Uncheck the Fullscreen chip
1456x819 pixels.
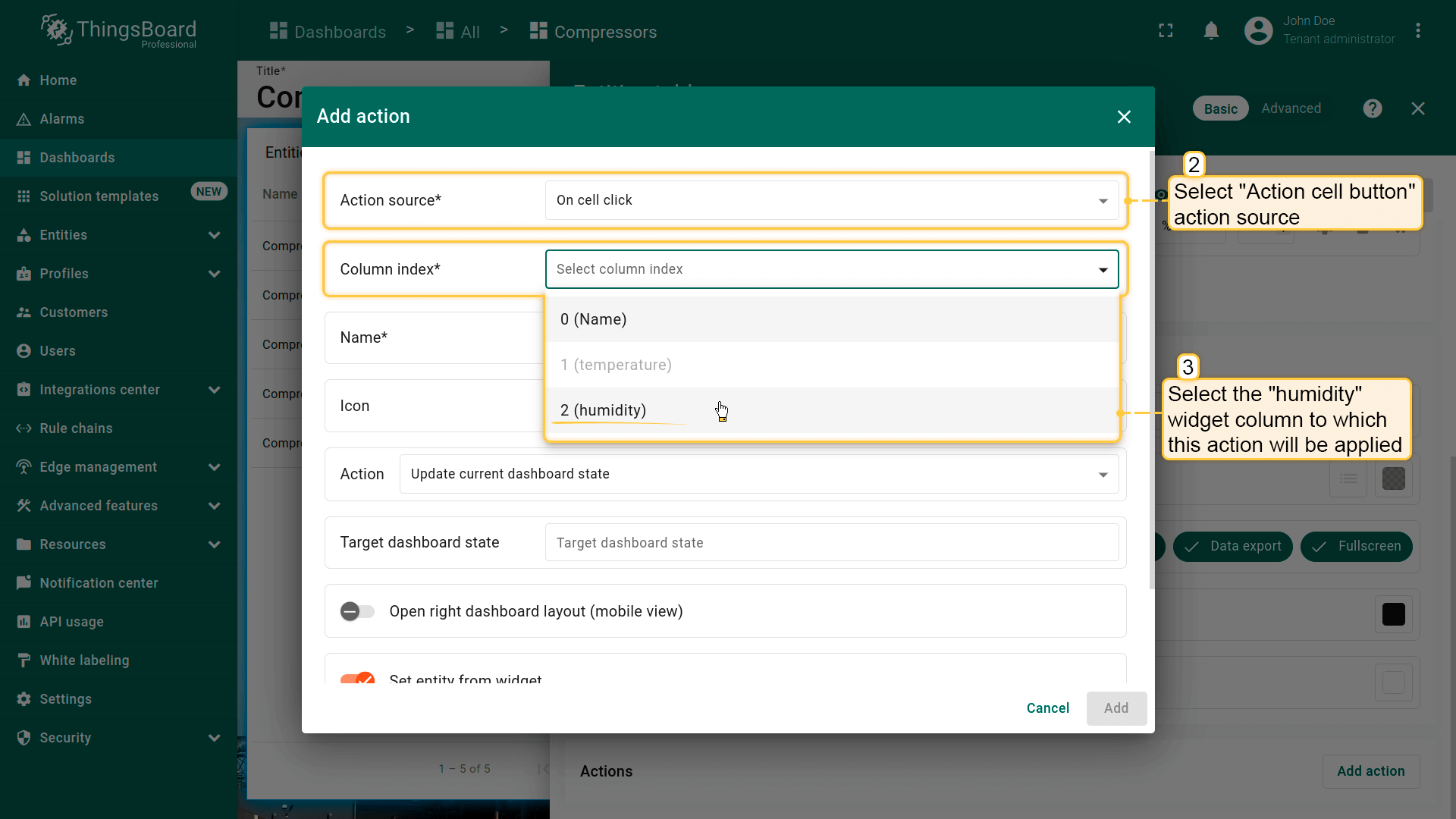[x=1356, y=547]
